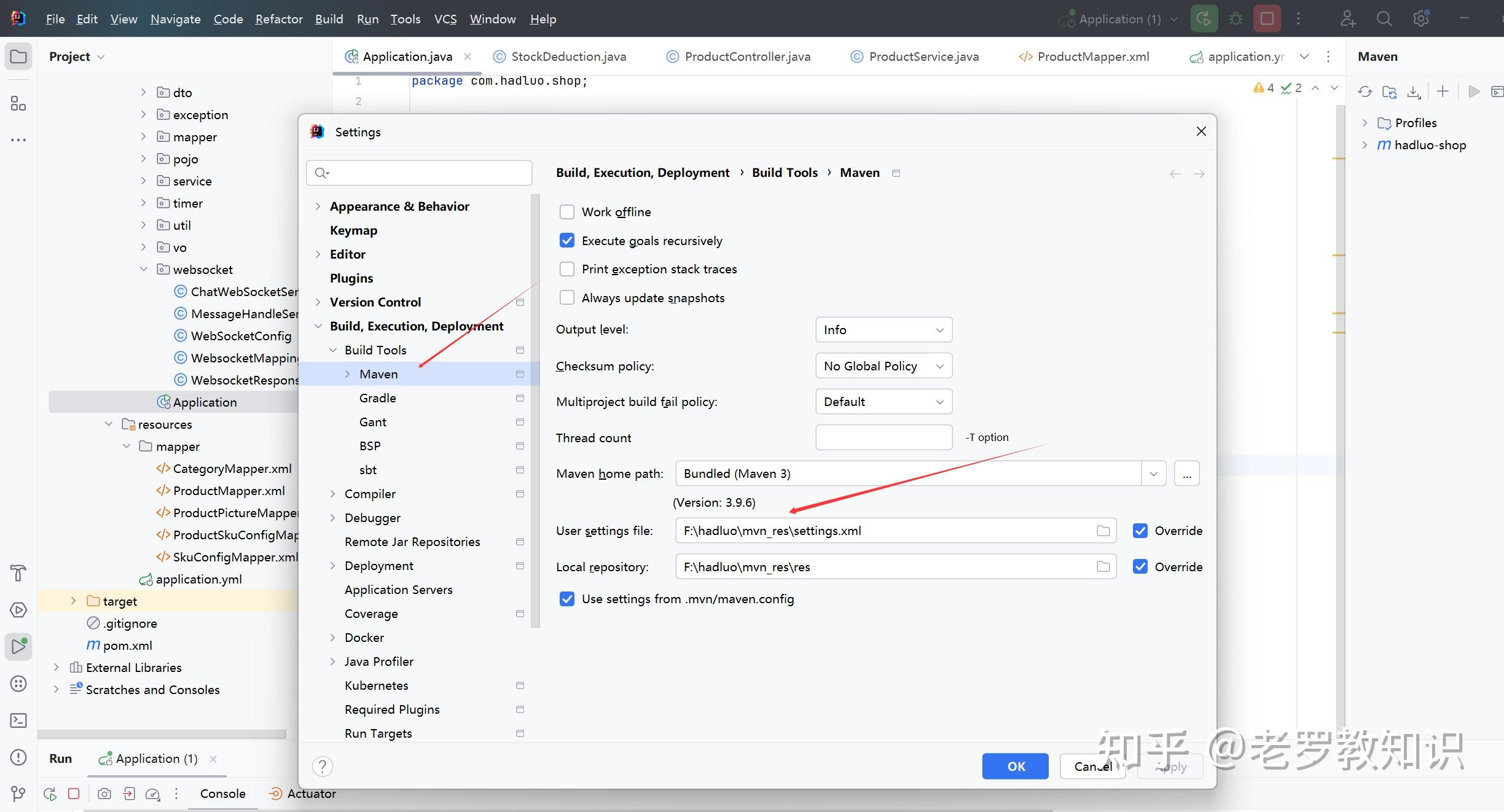
Task: Click the Thread count input field
Action: 883,437
